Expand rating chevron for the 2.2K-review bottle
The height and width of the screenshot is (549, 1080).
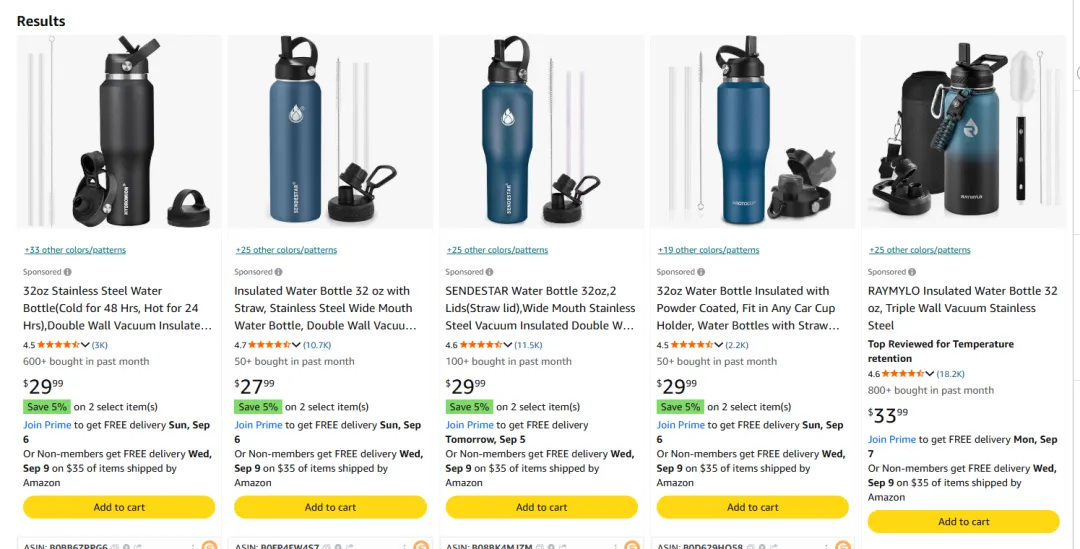719,345
